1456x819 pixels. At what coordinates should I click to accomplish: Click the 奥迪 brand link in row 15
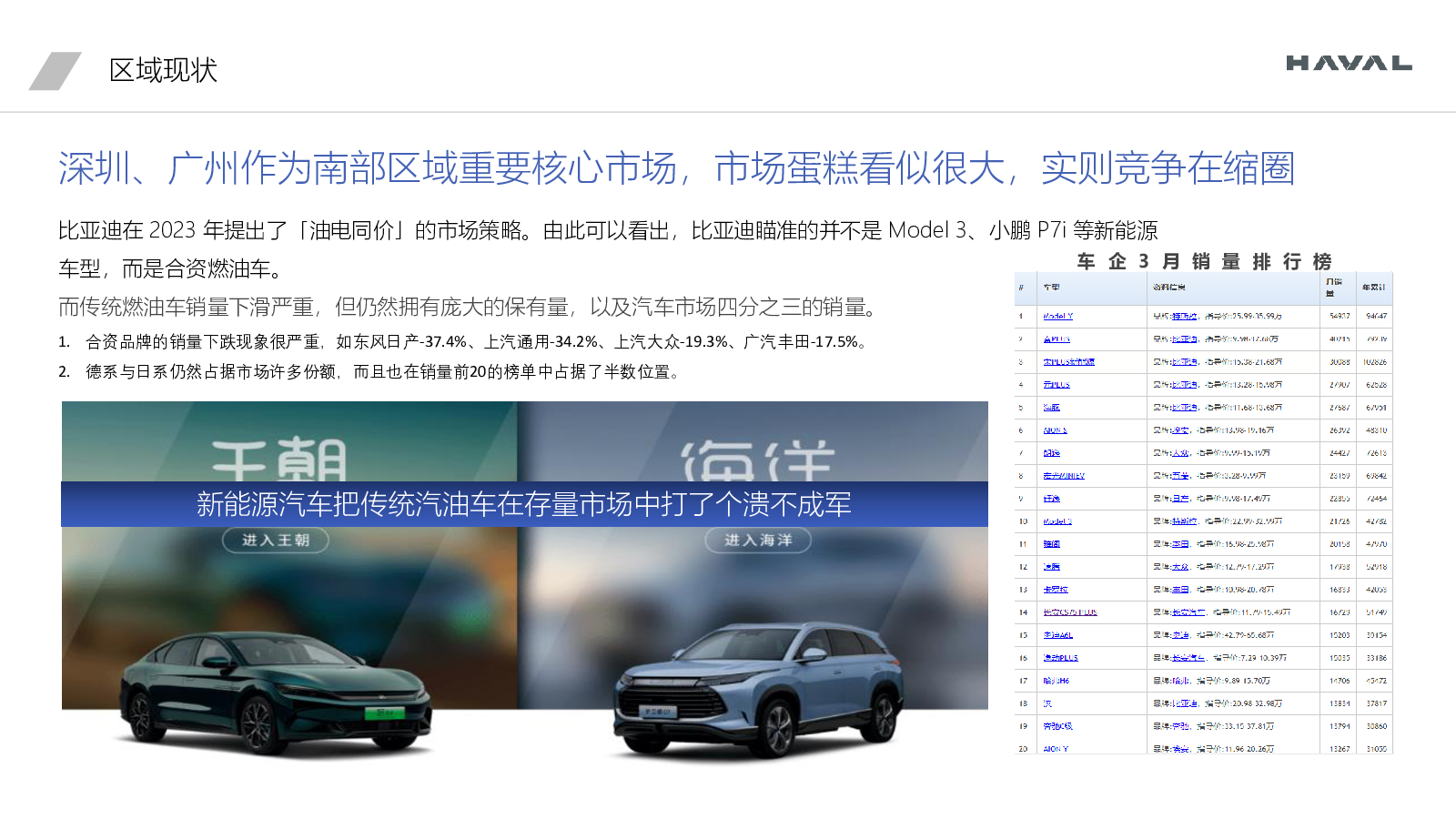1180,634
